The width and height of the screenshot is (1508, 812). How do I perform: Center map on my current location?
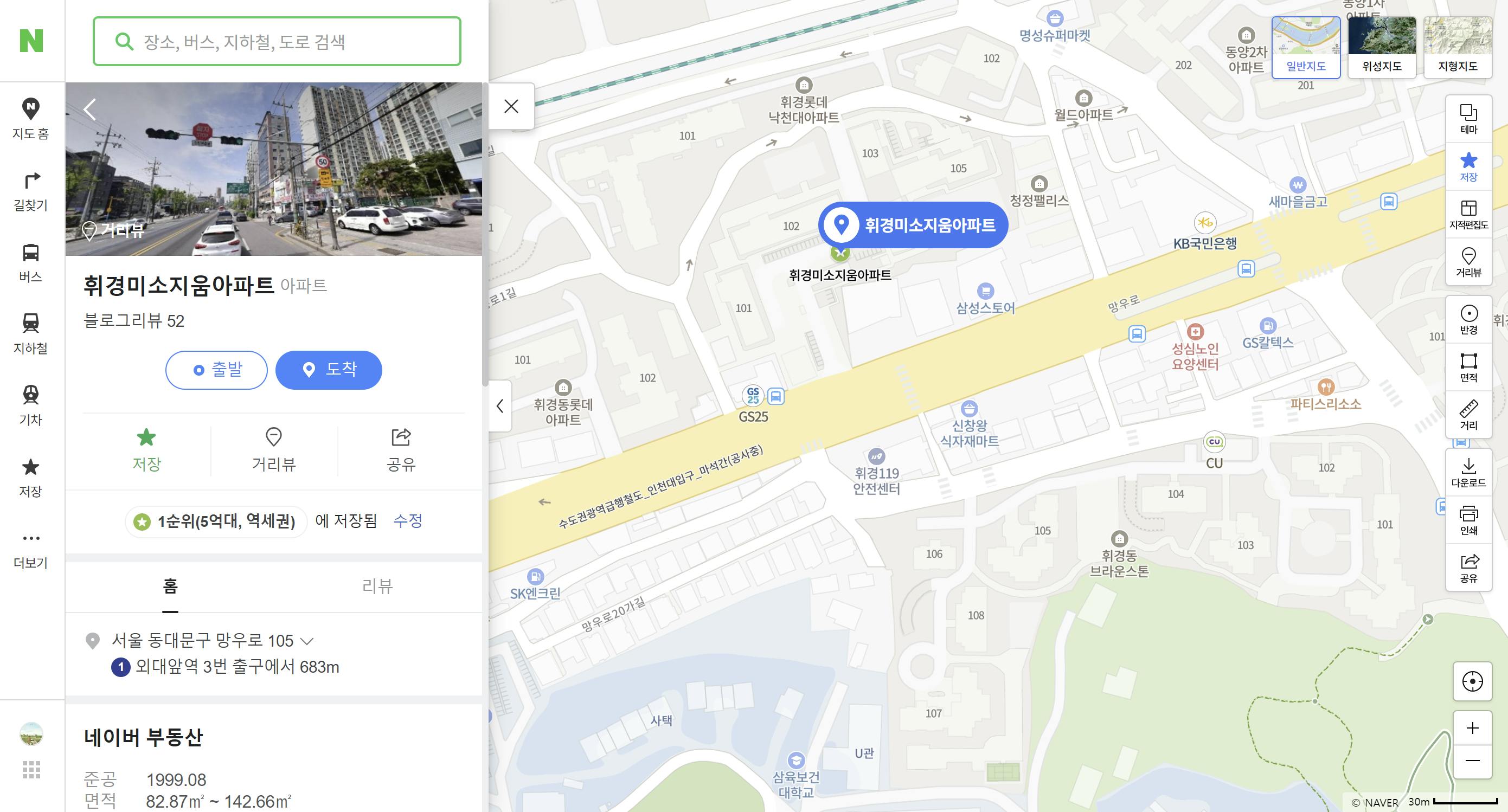[1472, 681]
